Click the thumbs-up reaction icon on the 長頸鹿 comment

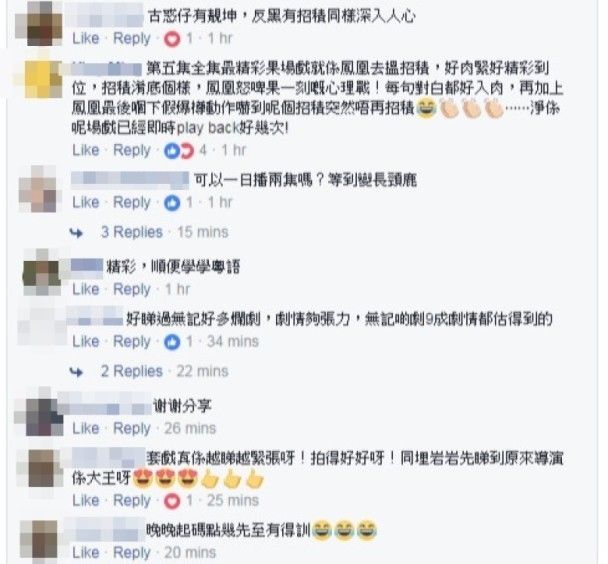(x=172, y=203)
